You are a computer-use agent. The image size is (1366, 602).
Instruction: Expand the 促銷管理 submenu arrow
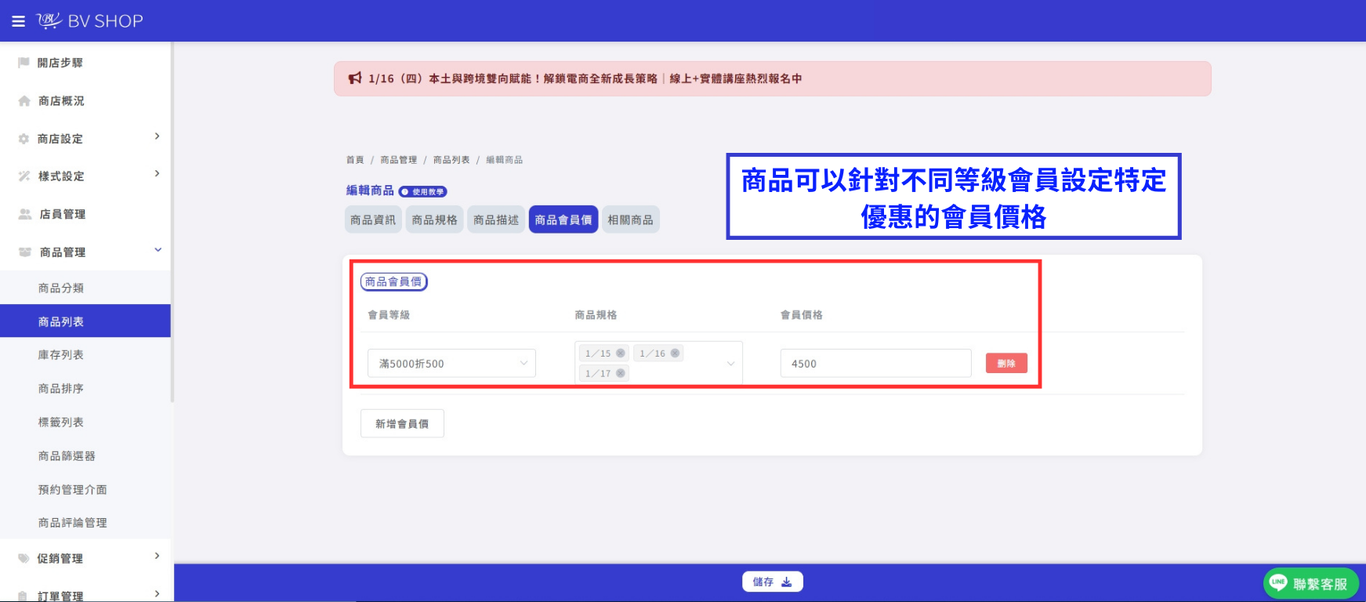pyautogui.click(x=157, y=556)
